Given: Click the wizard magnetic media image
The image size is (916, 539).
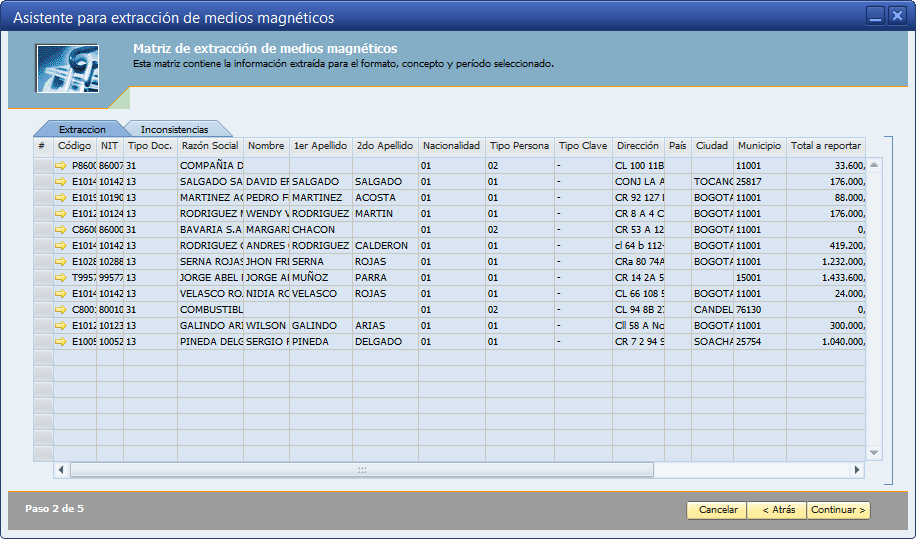Looking at the screenshot, I should pyautogui.click(x=67, y=68).
